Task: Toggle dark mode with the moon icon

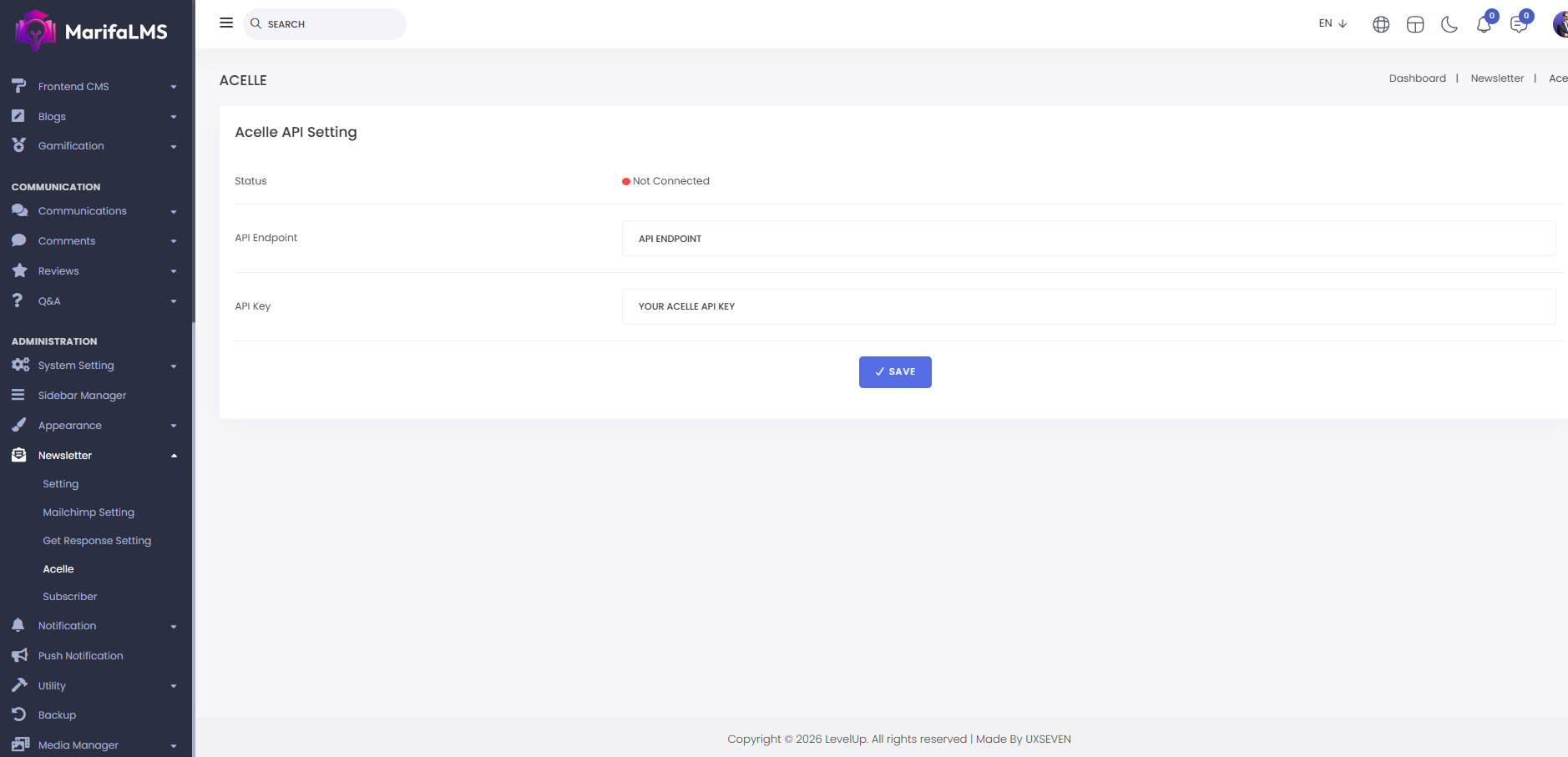Action: 1449,24
